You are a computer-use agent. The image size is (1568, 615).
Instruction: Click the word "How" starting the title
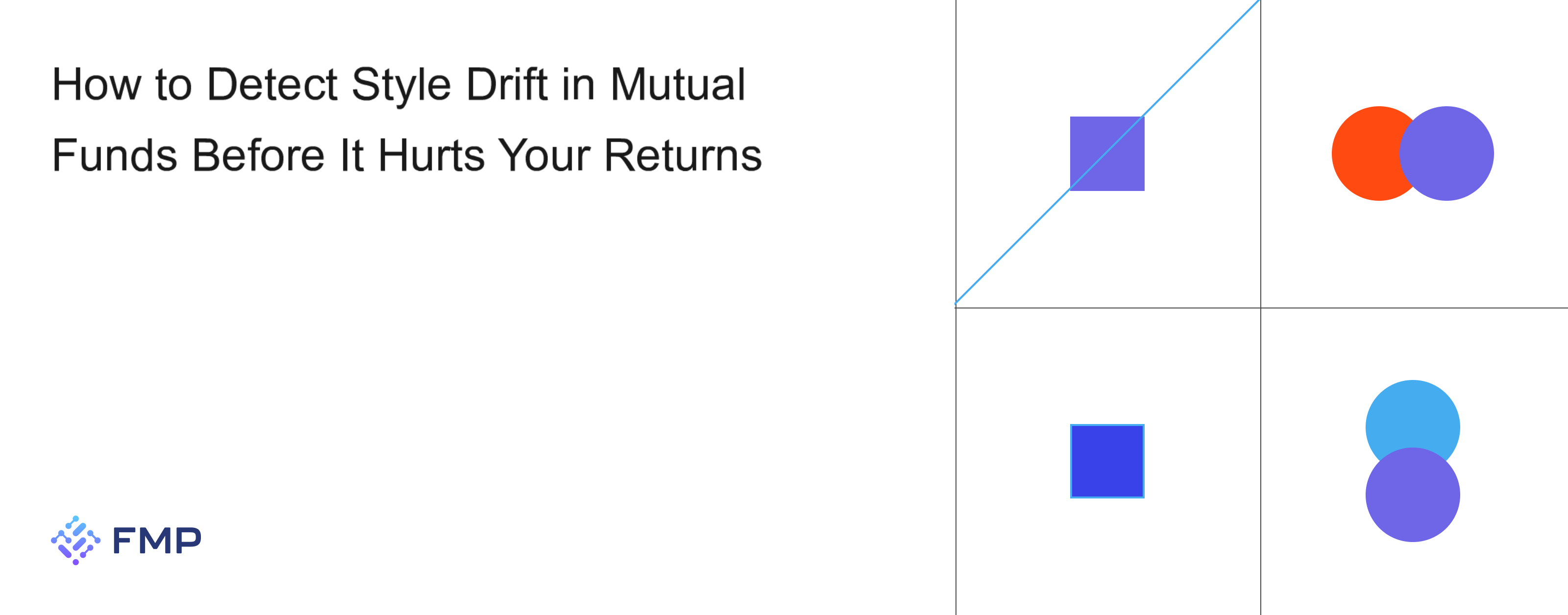(96, 85)
